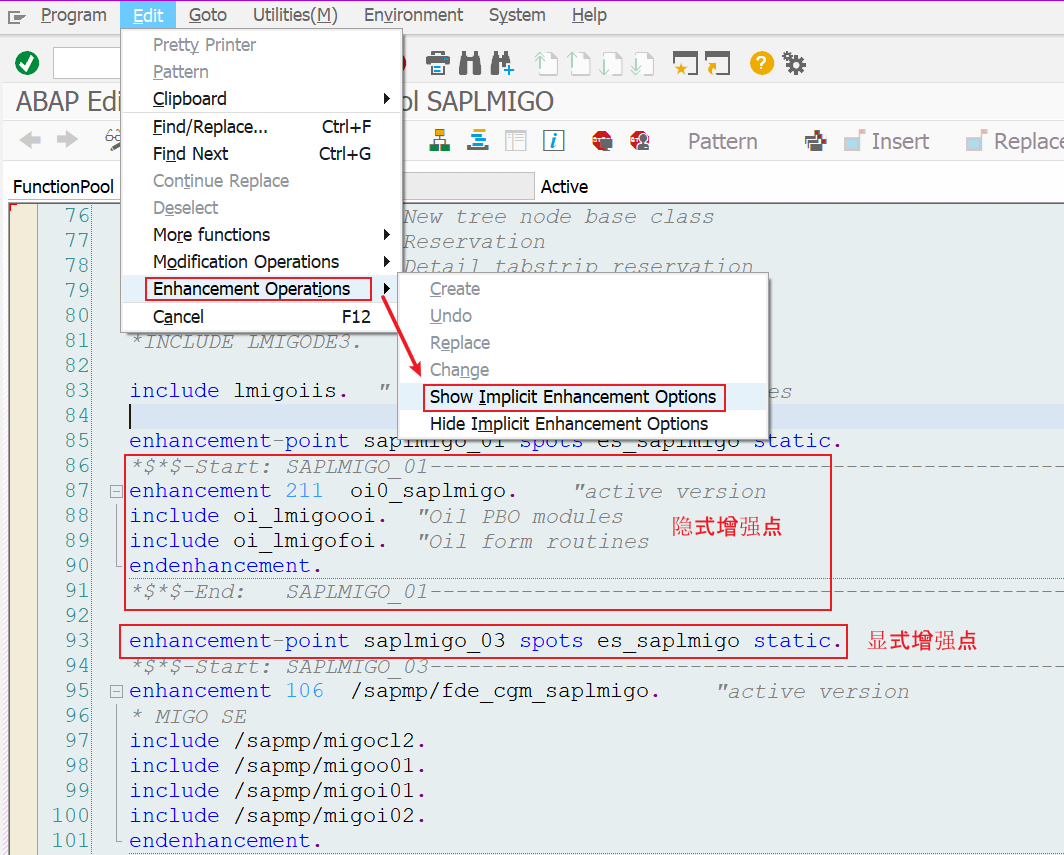The image size is (1064, 855).
Task: Open Help via the yellow question mark
Action: point(761,63)
